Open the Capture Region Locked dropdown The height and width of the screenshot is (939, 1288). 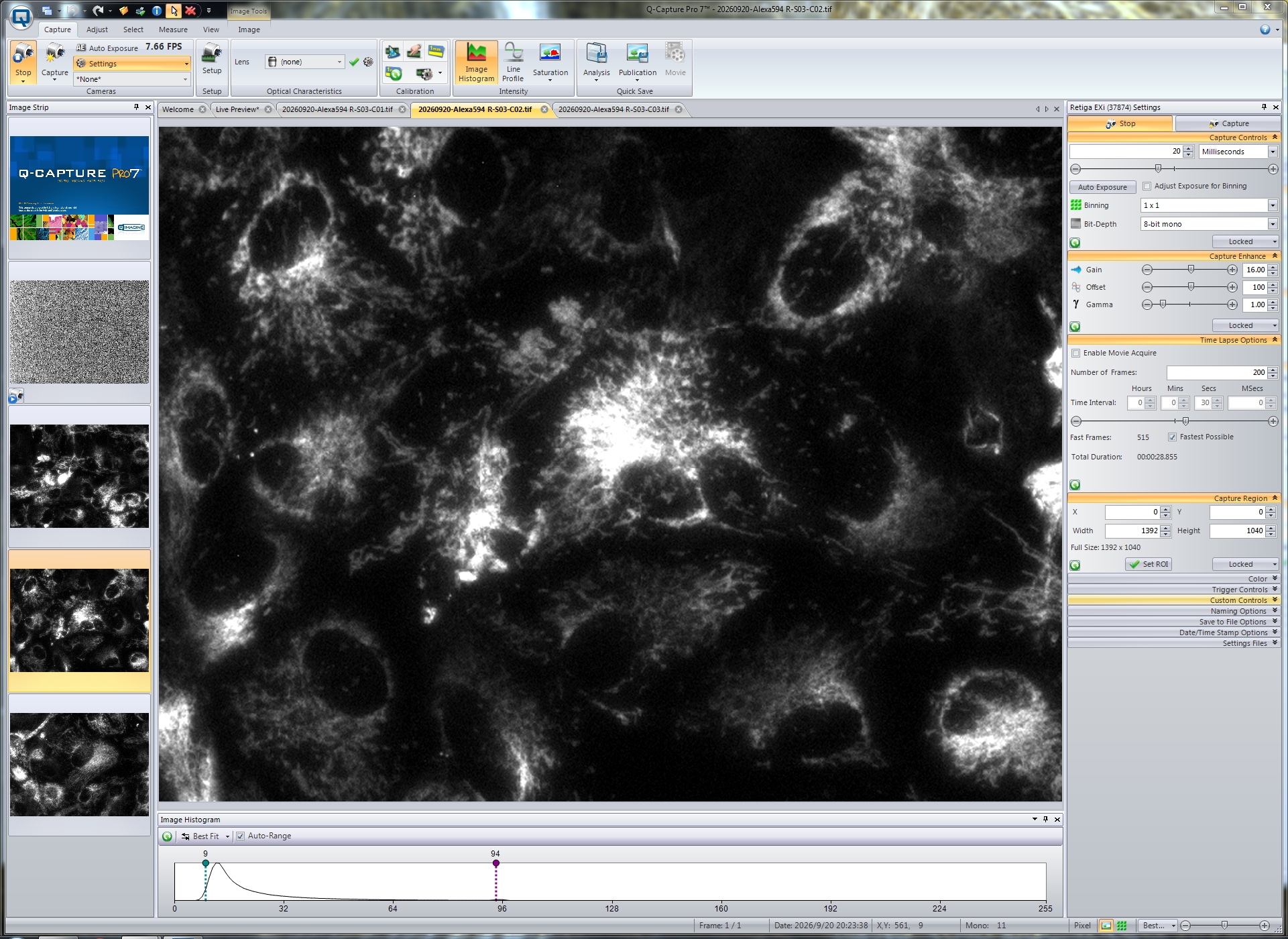[1245, 565]
